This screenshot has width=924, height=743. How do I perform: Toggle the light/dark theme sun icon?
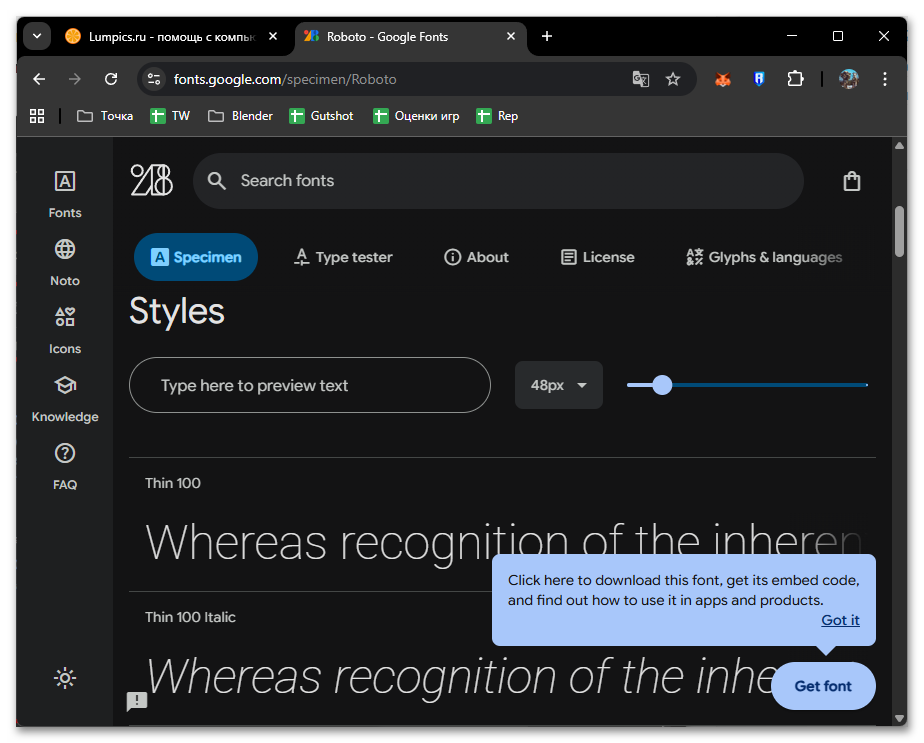pyautogui.click(x=65, y=678)
